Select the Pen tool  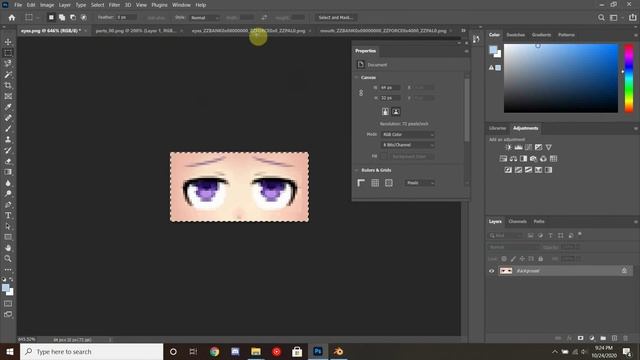(x=8, y=204)
